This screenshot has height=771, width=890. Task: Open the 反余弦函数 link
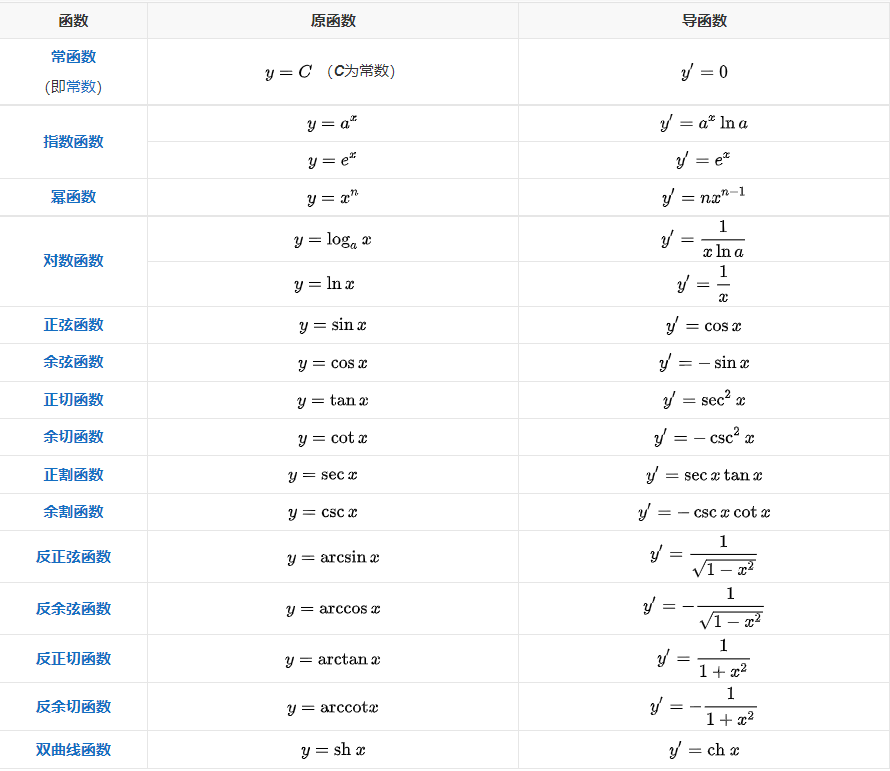[73, 609]
